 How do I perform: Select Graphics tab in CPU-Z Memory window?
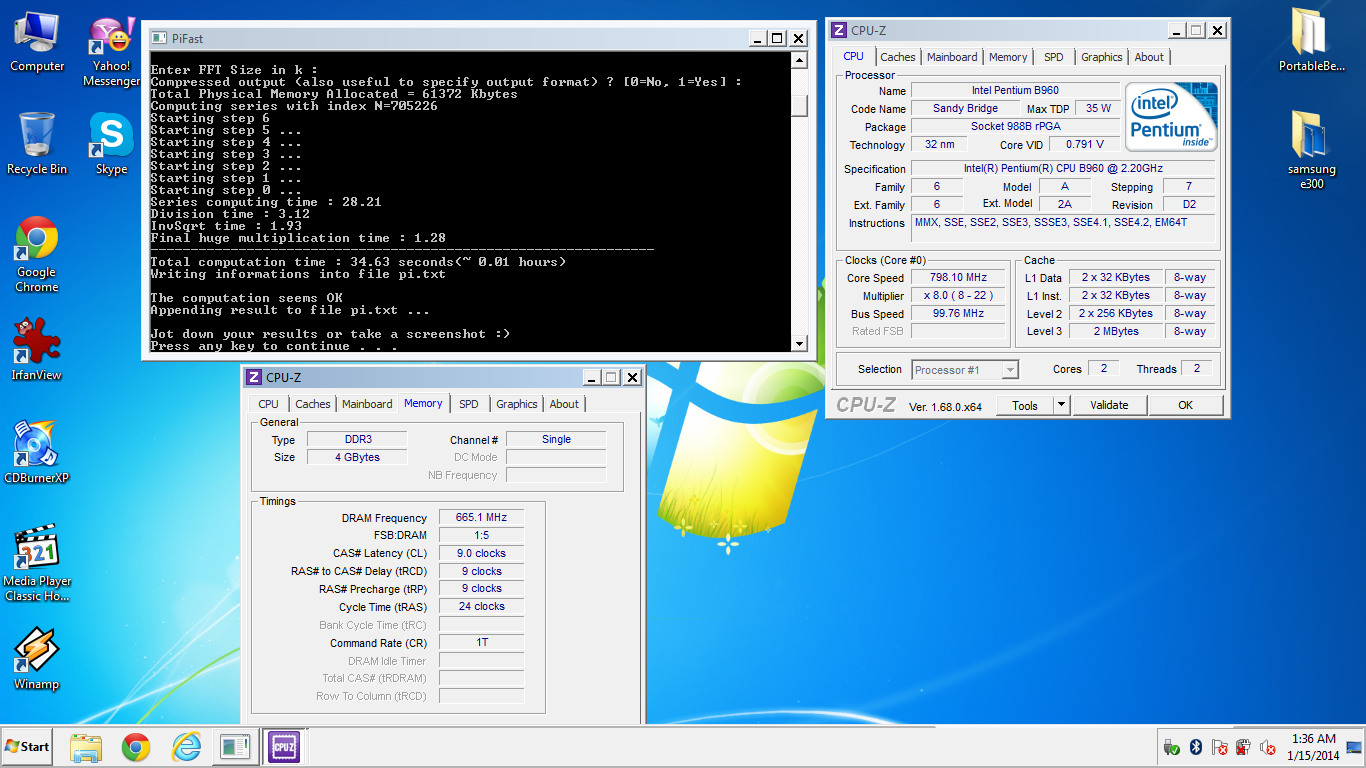coord(517,404)
